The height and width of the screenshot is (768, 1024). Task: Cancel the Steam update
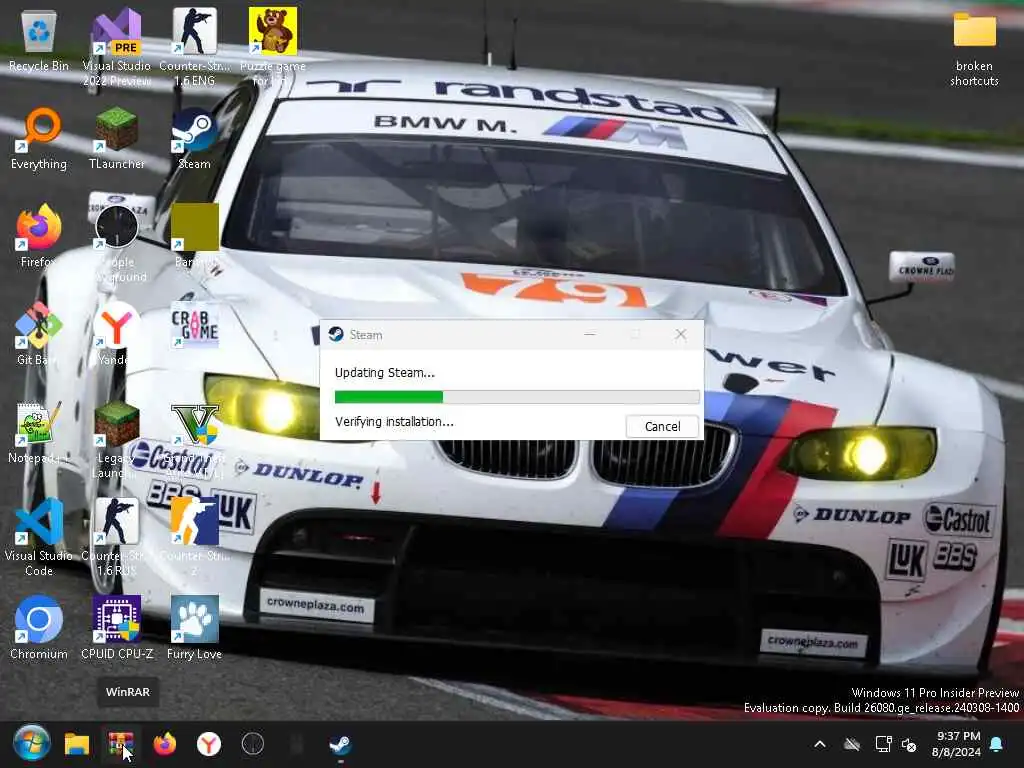tap(662, 426)
